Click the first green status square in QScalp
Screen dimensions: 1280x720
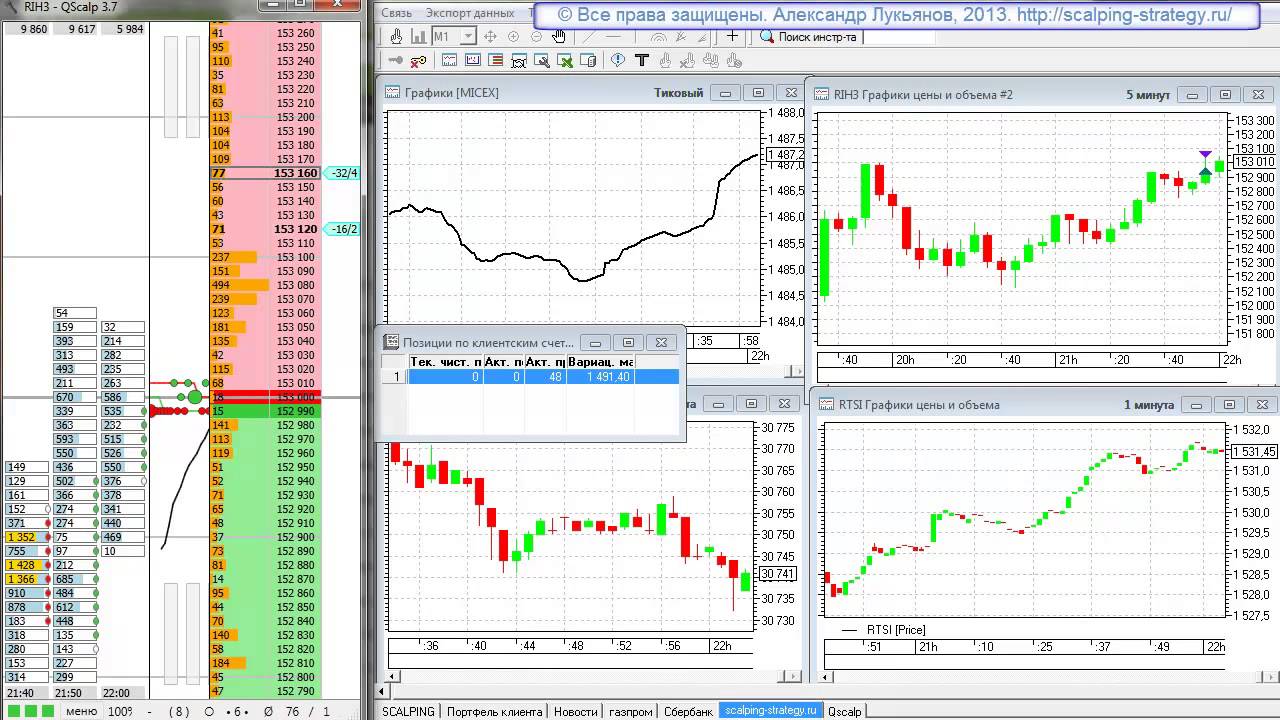pyautogui.click(x=13, y=711)
